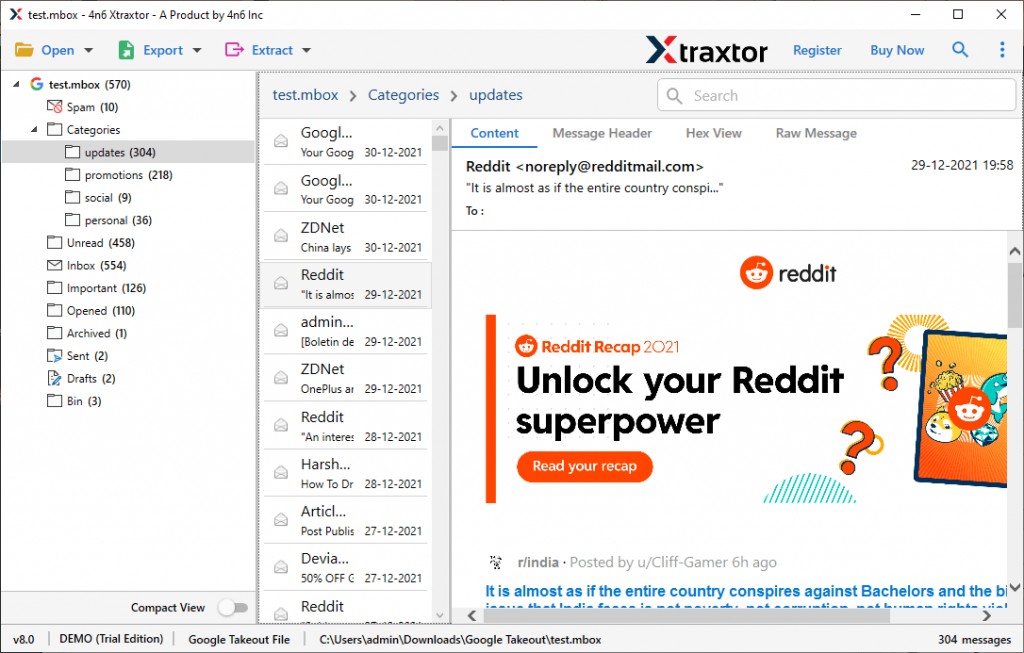Toggle the Compact View switch
Image resolution: width=1024 pixels, height=653 pixels.
pyautogui.click(x=233, y=607)
